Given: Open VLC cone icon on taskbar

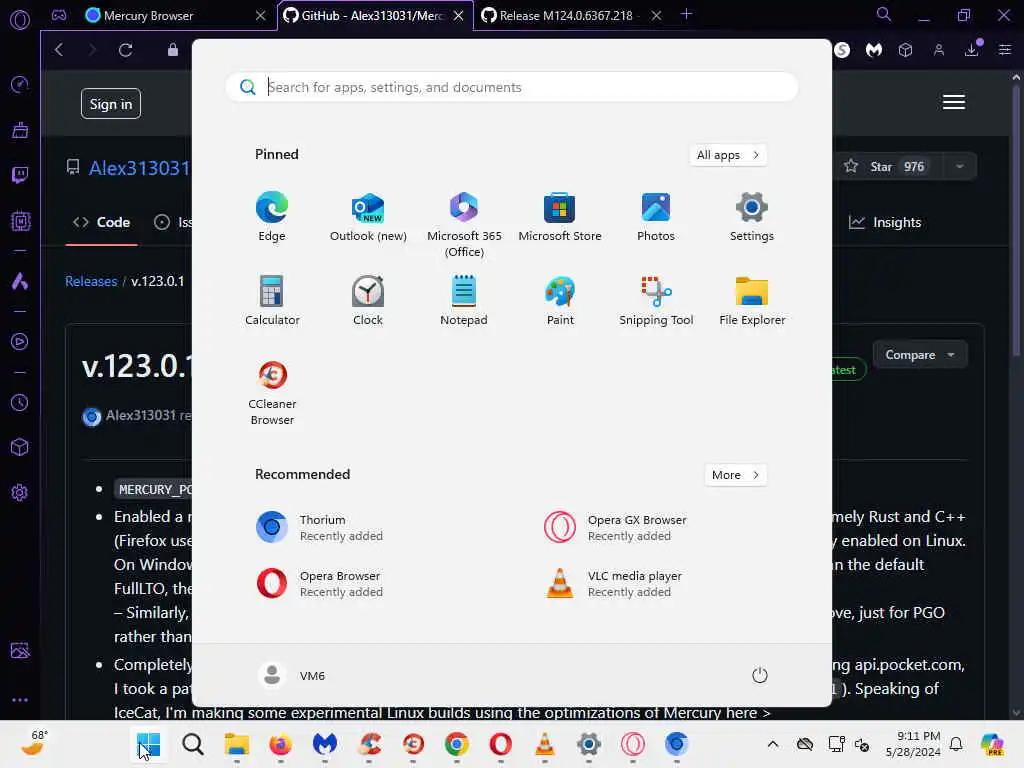Looking at the screenshot, I should click(x=545, y=744).
